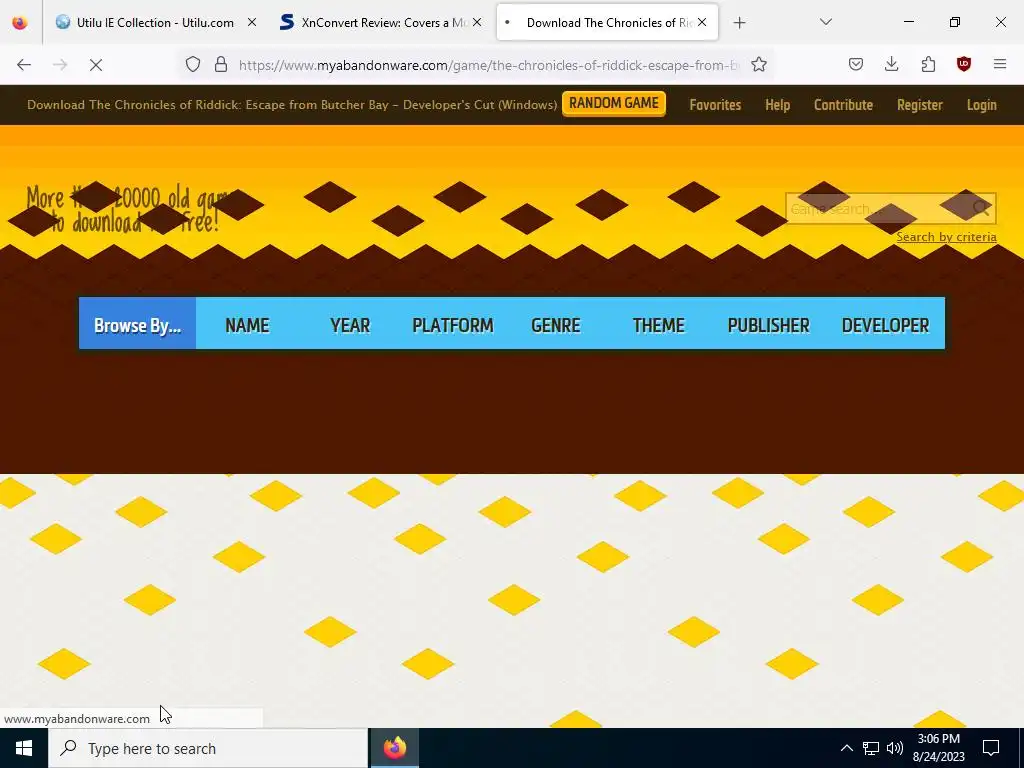Image resolution: width=1024 pixels, height=768 pixels.
Task: Browse games by PUBLISHER
Action: pos(769,325)
